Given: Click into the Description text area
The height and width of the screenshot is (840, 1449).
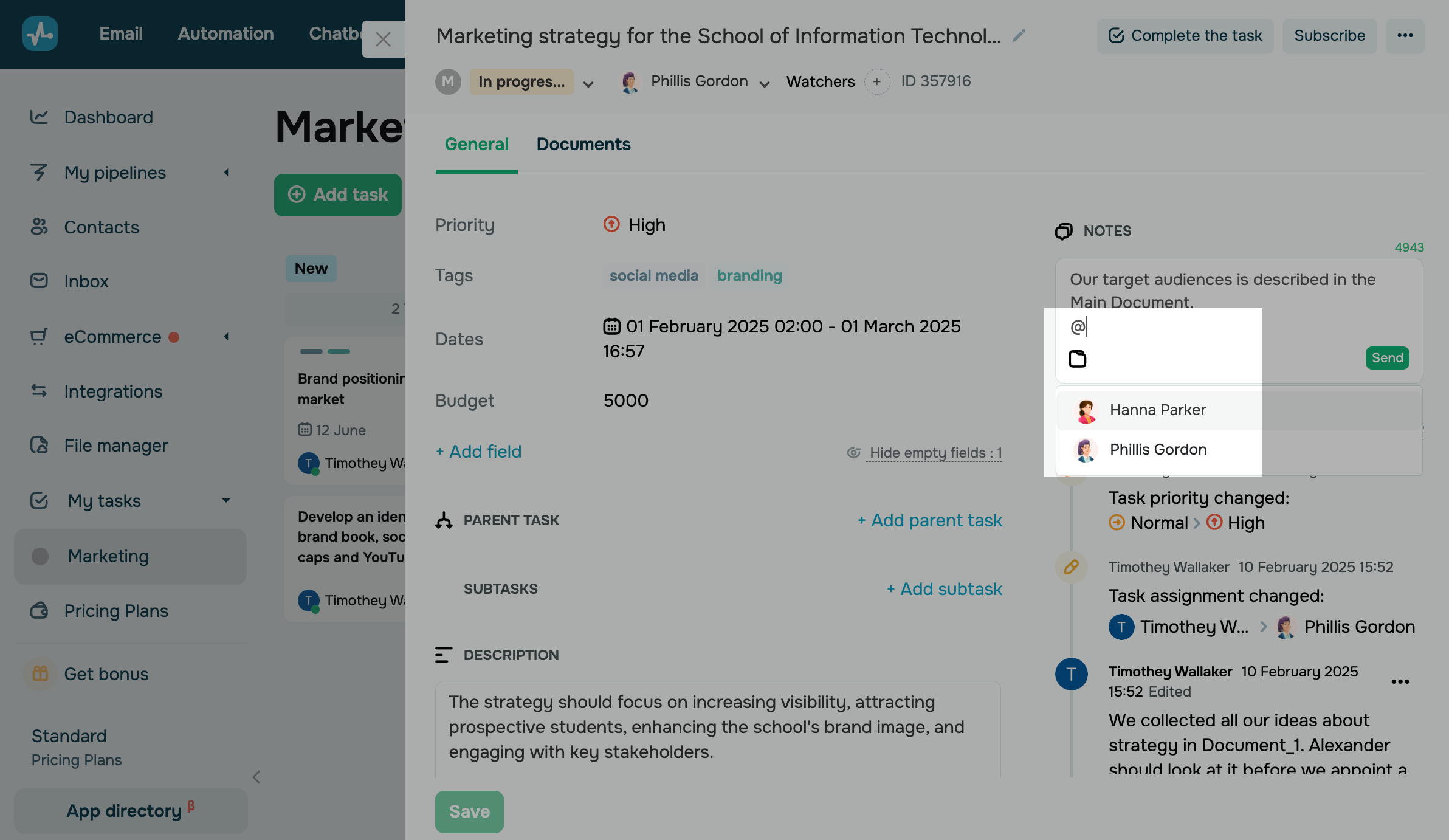Looking at the screenshot, I should 717,727.
